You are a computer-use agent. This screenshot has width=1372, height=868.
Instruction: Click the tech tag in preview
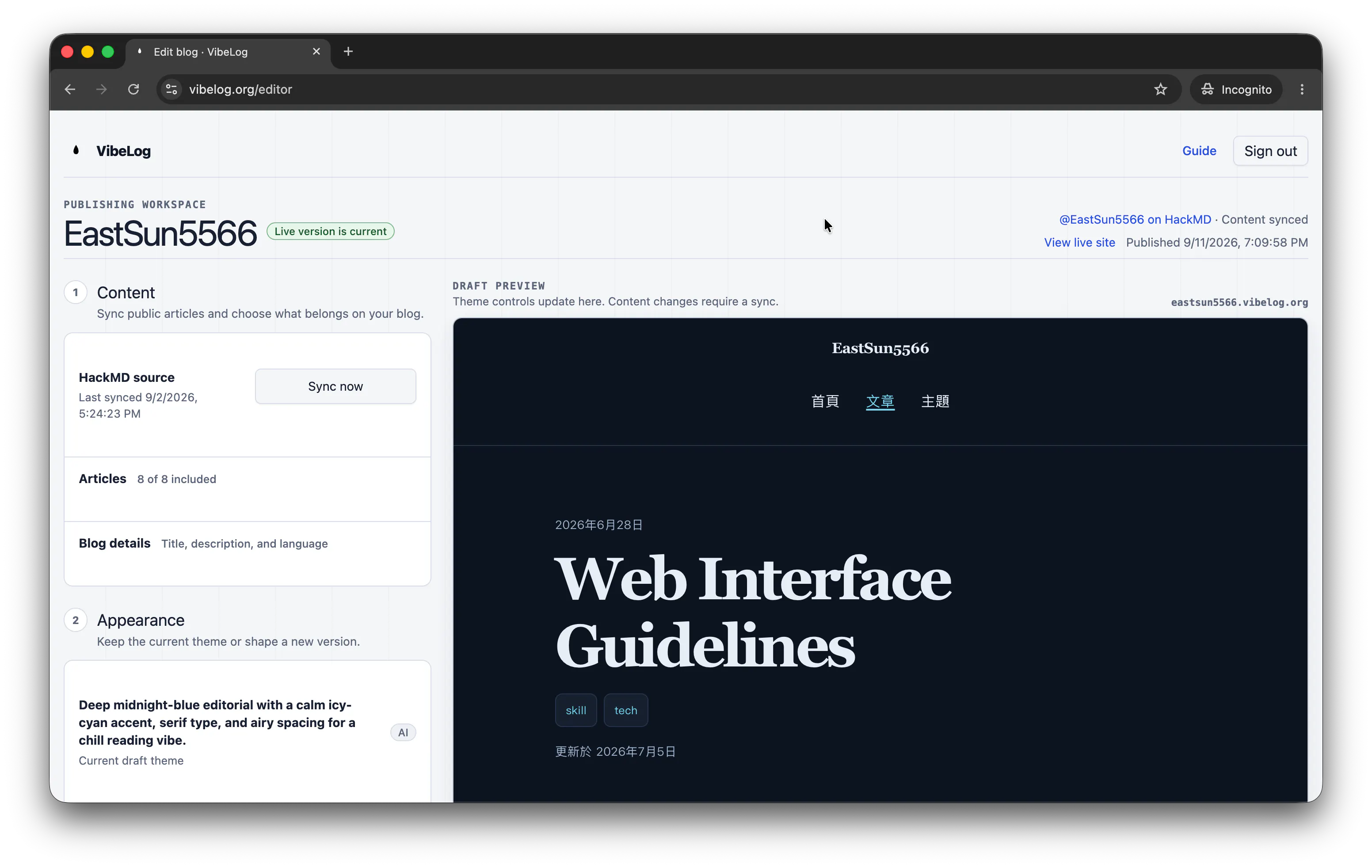[x=625, y=710]
